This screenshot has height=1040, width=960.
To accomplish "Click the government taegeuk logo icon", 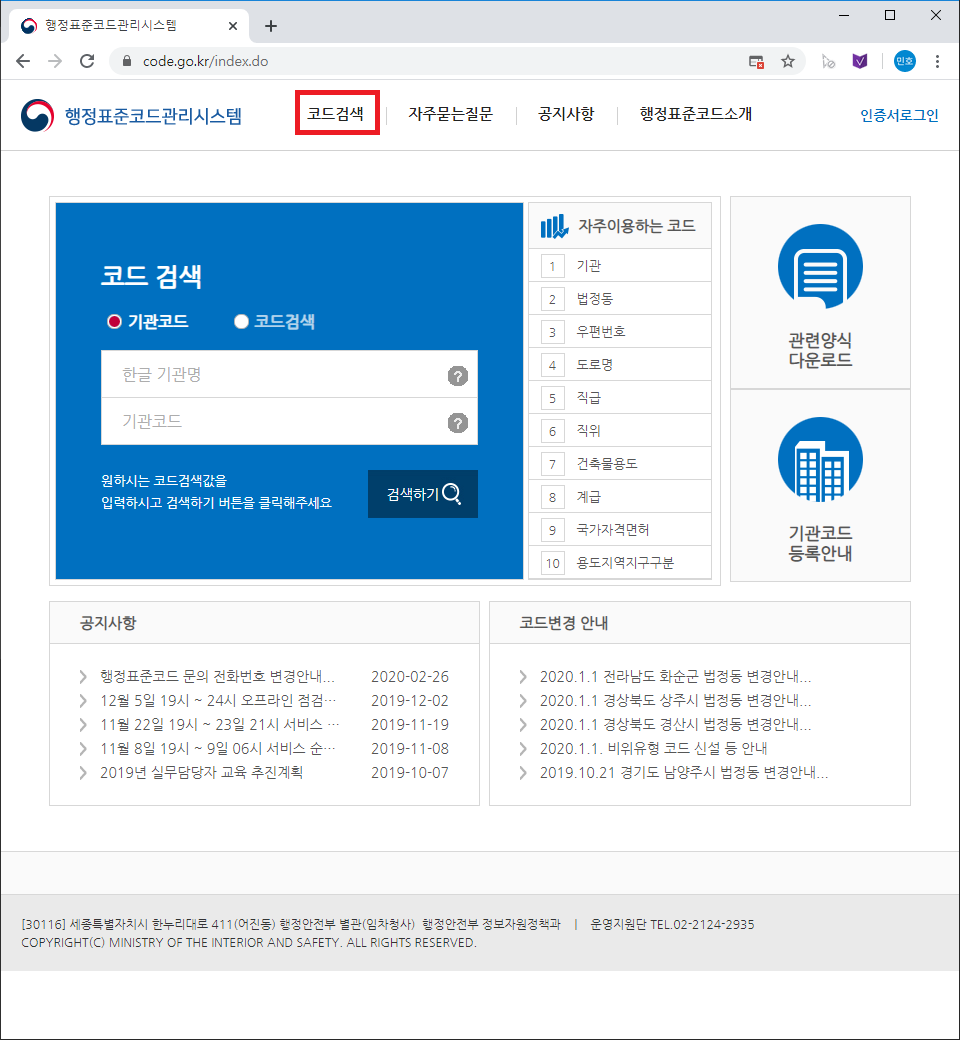I will (37, 114).
